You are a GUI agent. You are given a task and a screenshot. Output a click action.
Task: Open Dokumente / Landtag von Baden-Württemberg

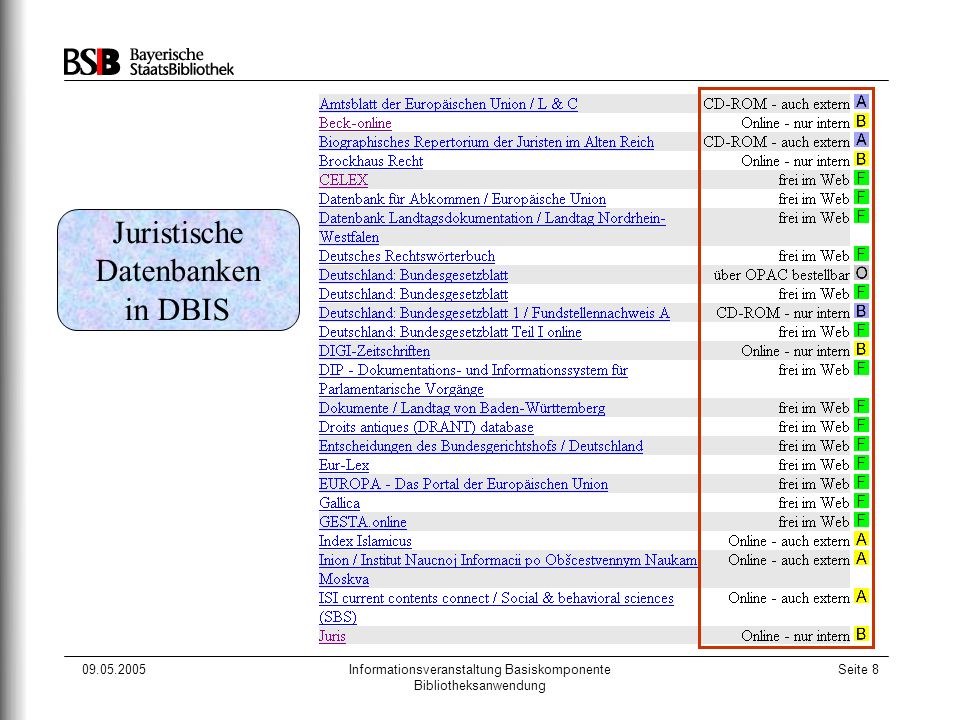[x=462, y=408]
